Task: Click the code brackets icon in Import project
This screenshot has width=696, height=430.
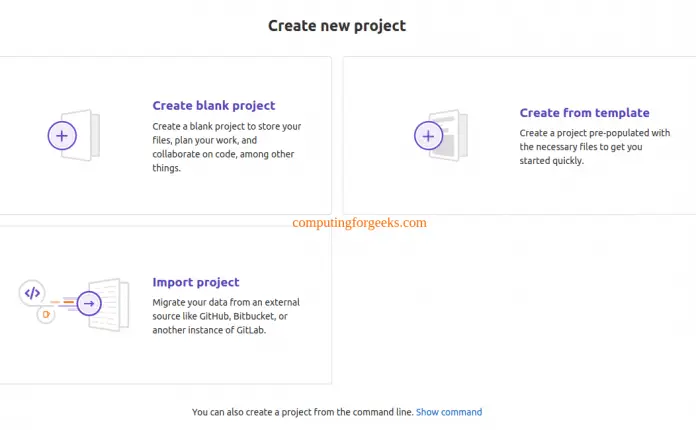Action: [x=32, y=293]
